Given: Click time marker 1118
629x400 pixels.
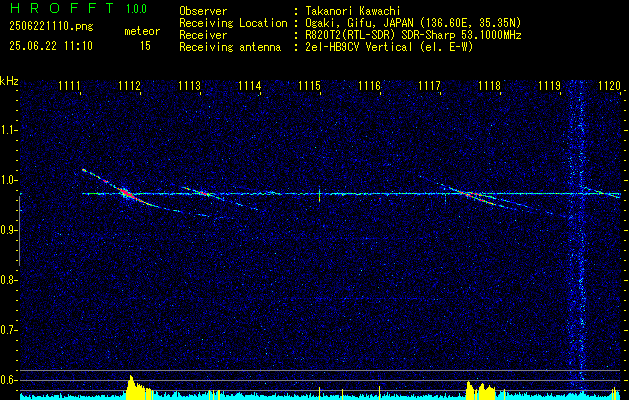Looking at the screenshot, I should coord(490,86).
